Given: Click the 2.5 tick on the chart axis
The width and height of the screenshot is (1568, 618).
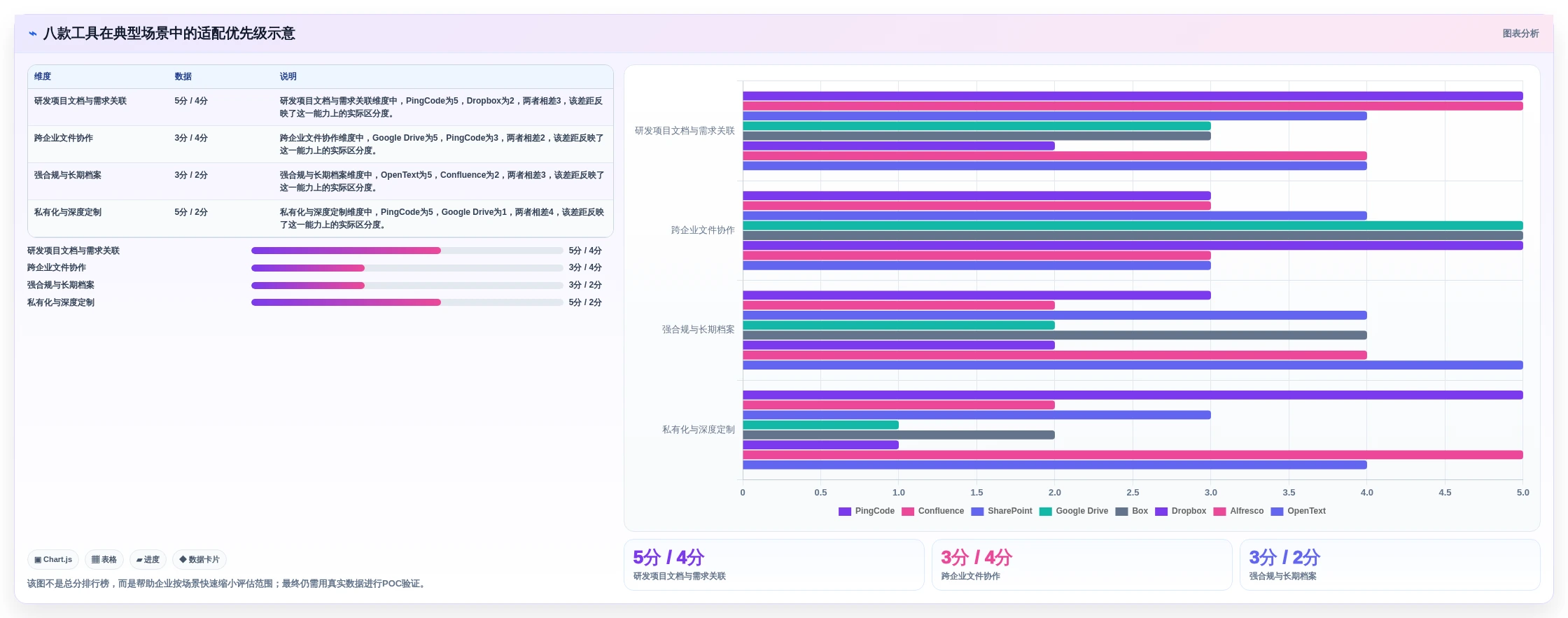Looking at the screenshot, I should [x=1133, y=493].
